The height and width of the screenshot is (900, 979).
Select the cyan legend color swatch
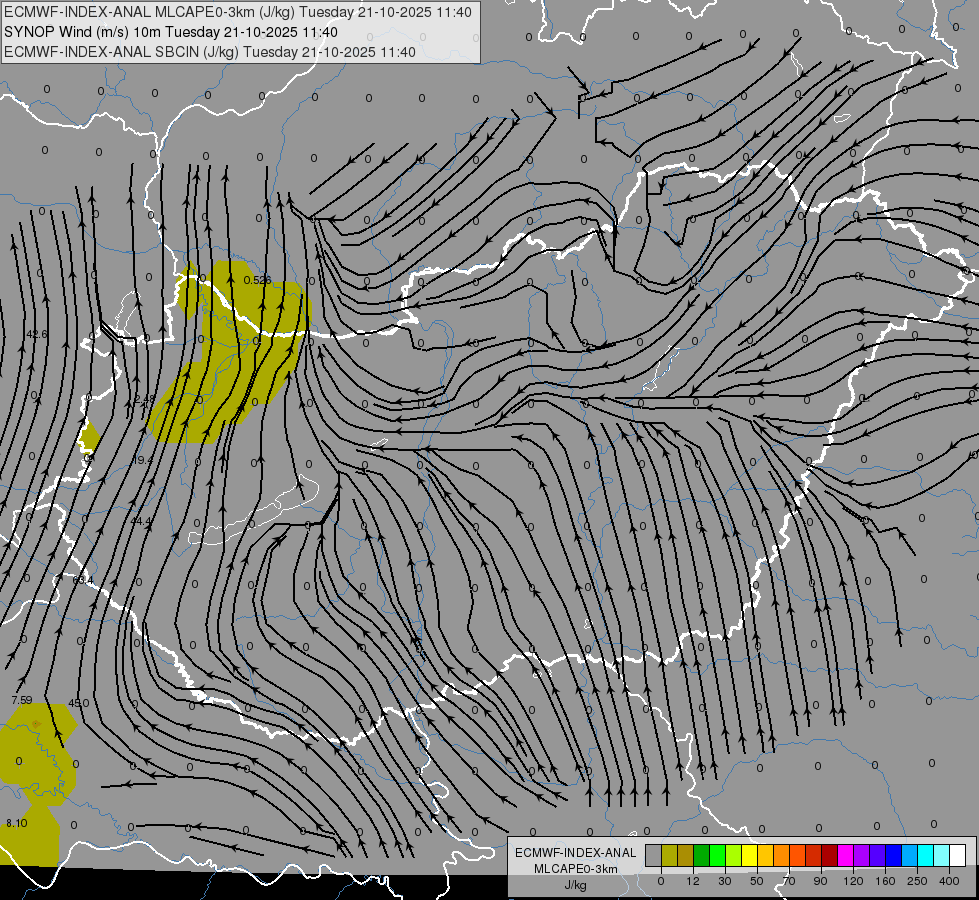pos(926,855)
